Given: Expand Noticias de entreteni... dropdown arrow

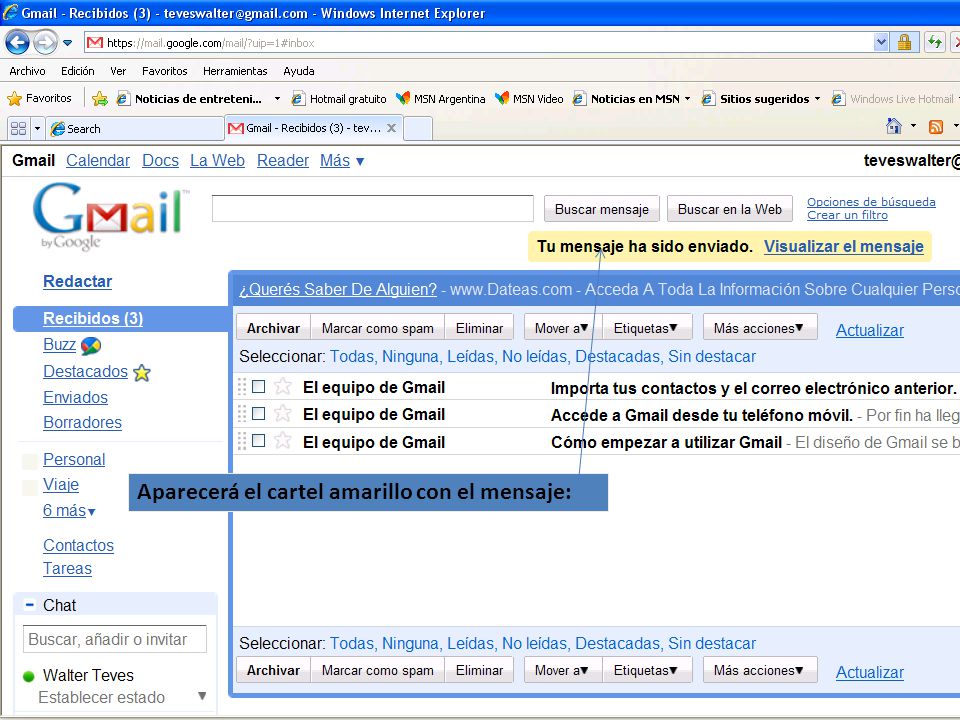Looking at the screenshot, I should pos(277,99).
